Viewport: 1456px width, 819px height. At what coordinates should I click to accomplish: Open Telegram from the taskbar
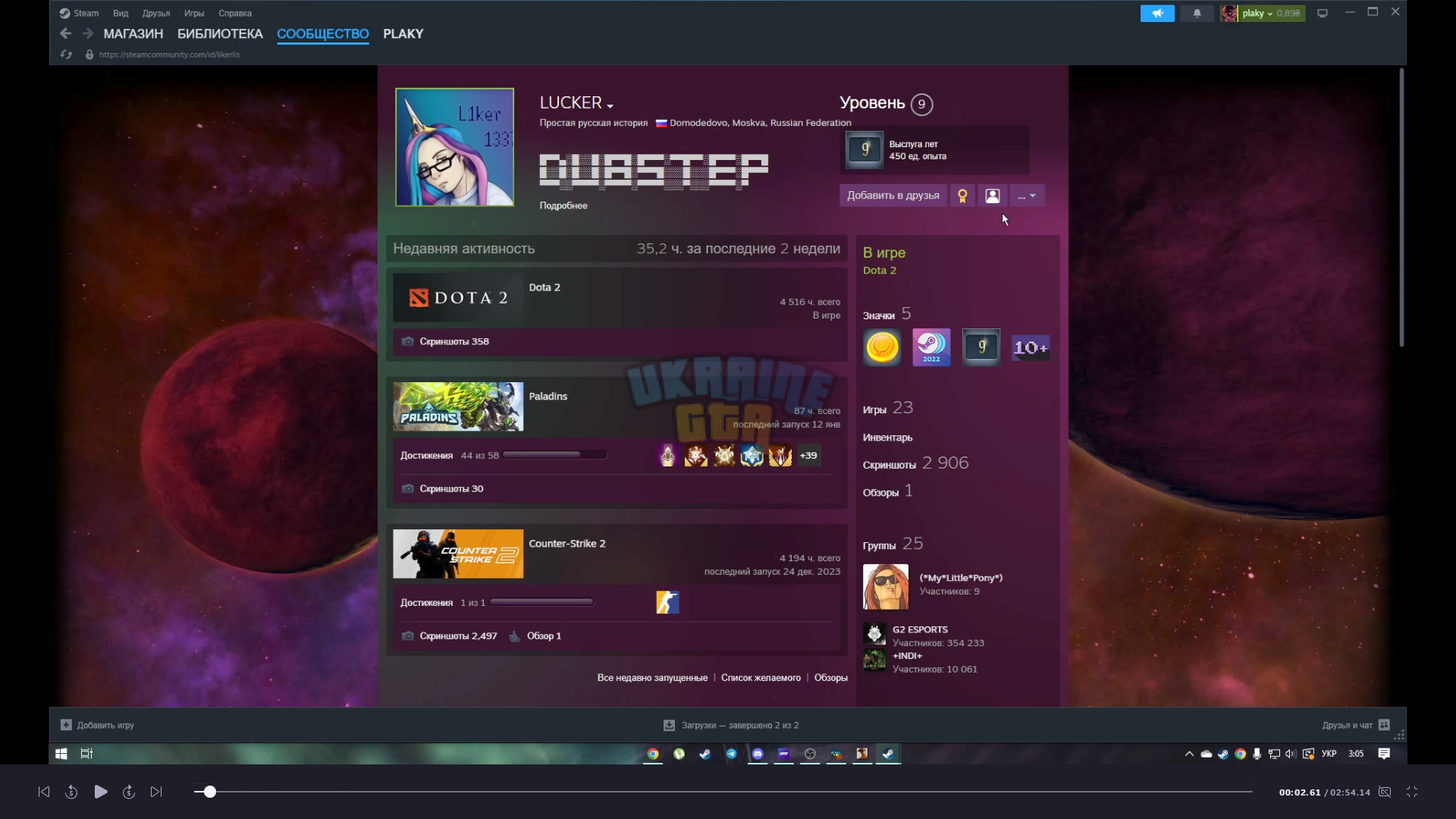[x=731, y=754]
